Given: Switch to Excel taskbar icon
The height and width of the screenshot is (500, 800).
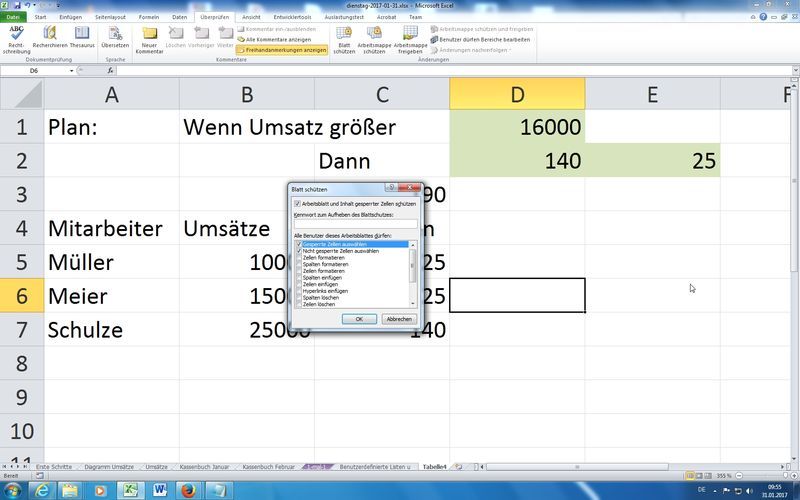Looking at the screenshot, I should [x=130, y=491].
